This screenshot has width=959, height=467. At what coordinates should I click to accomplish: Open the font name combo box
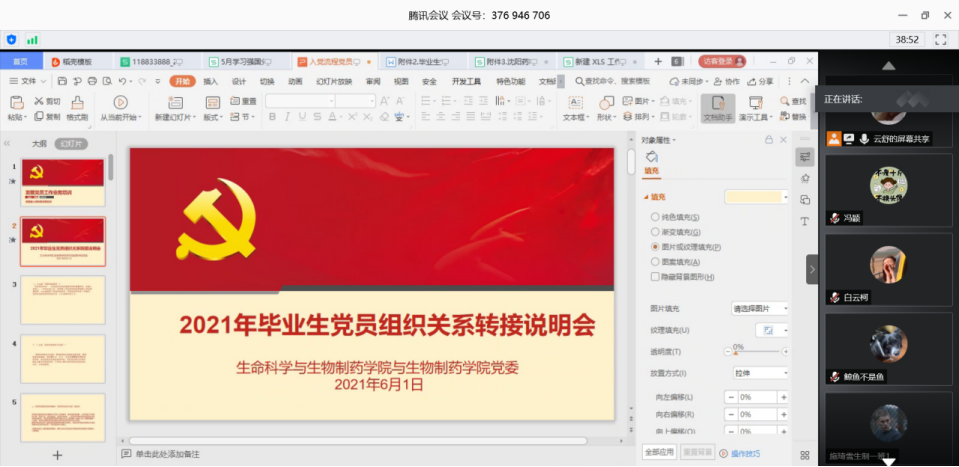point(300,101)
